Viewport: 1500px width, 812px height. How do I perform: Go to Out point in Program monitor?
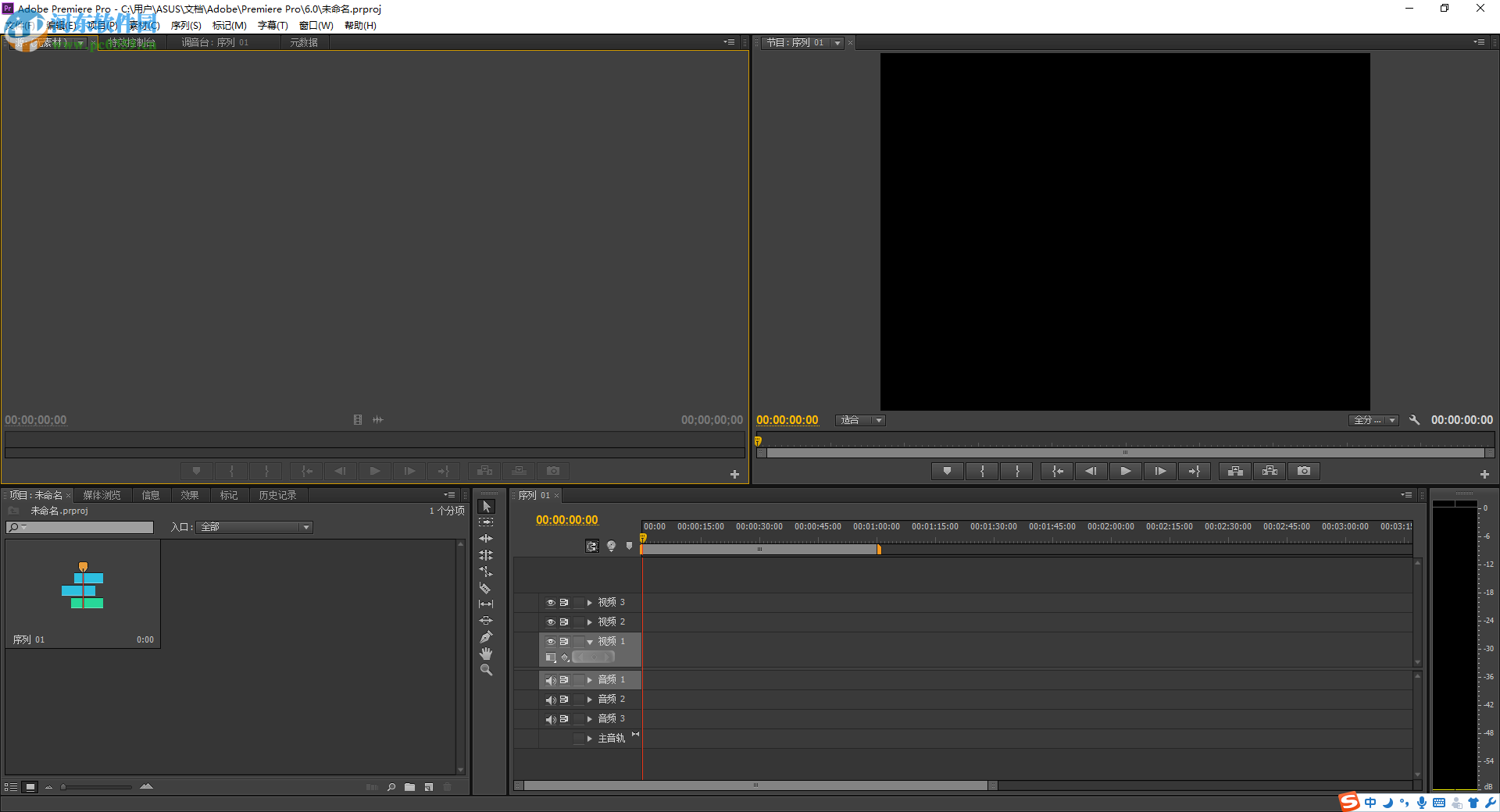[x=1195, y=471]
